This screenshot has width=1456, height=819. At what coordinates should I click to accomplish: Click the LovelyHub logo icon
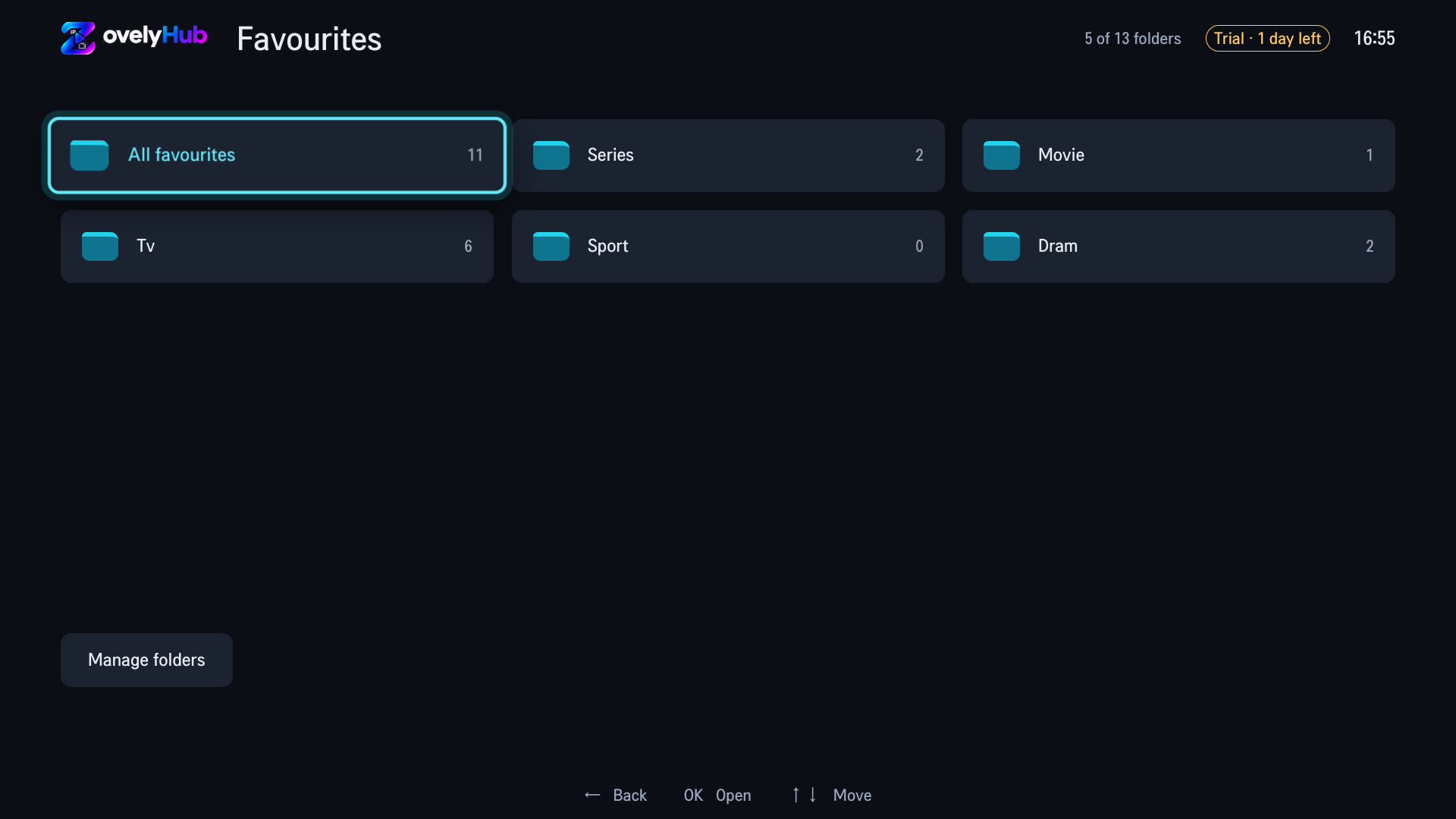point(78,38)
